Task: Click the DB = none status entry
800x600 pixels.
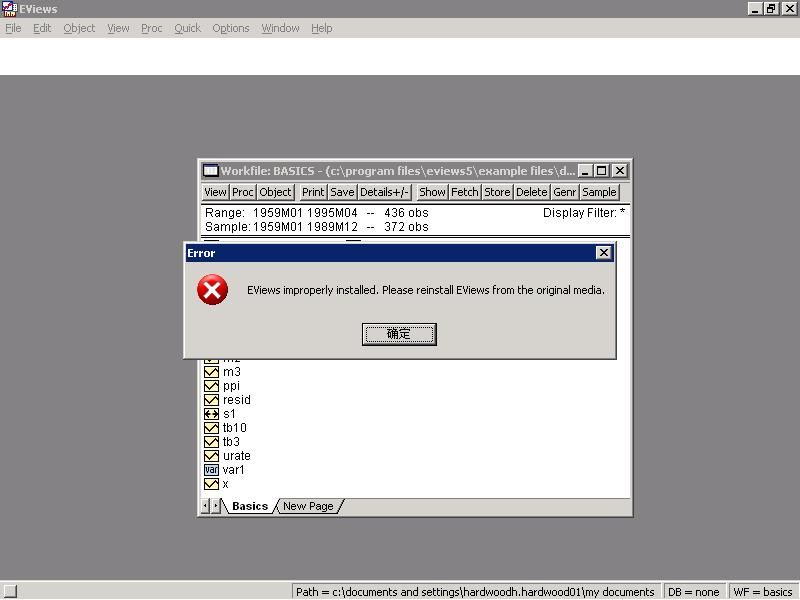Action: [693, 592]
